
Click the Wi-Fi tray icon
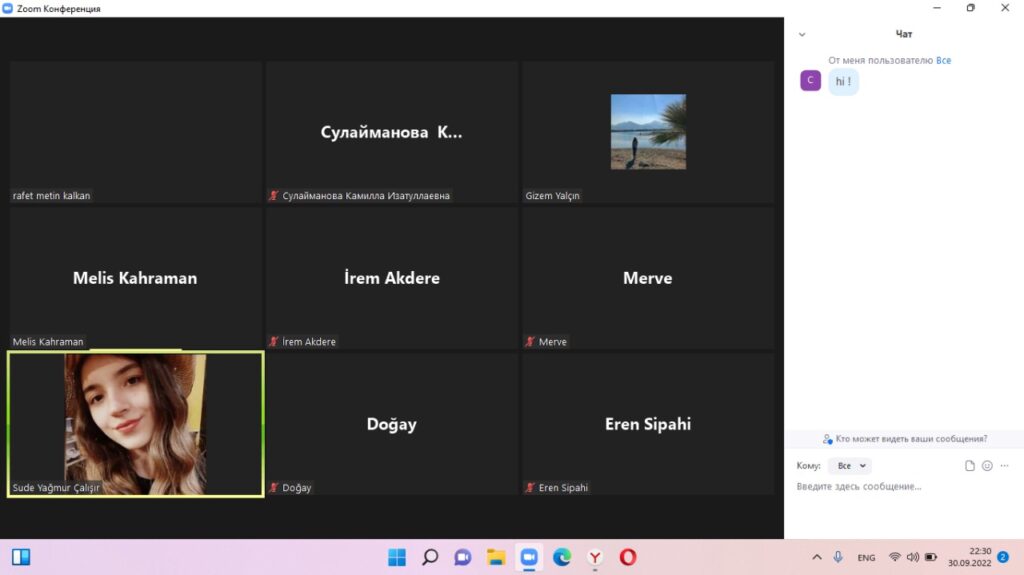[x=895, y=557]
